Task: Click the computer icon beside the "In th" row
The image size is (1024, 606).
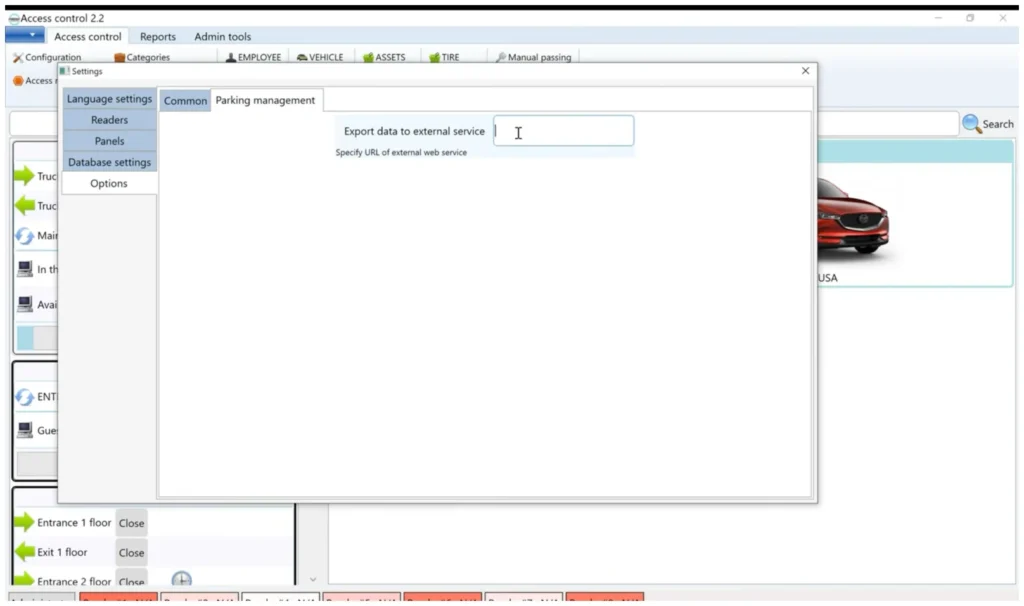Action: click(x=25, y=269)
